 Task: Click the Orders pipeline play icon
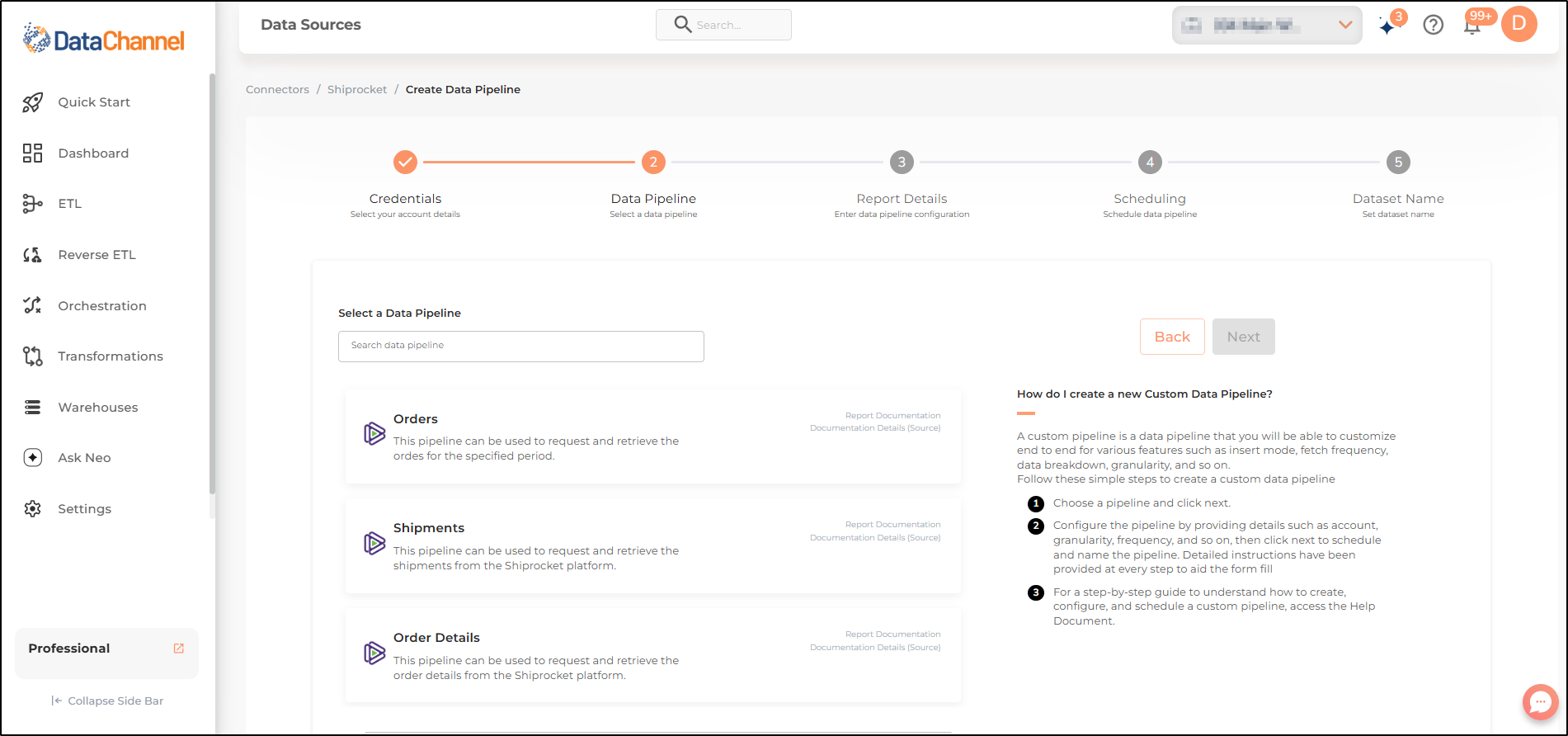pyautogui.click(x=374, y=433)
